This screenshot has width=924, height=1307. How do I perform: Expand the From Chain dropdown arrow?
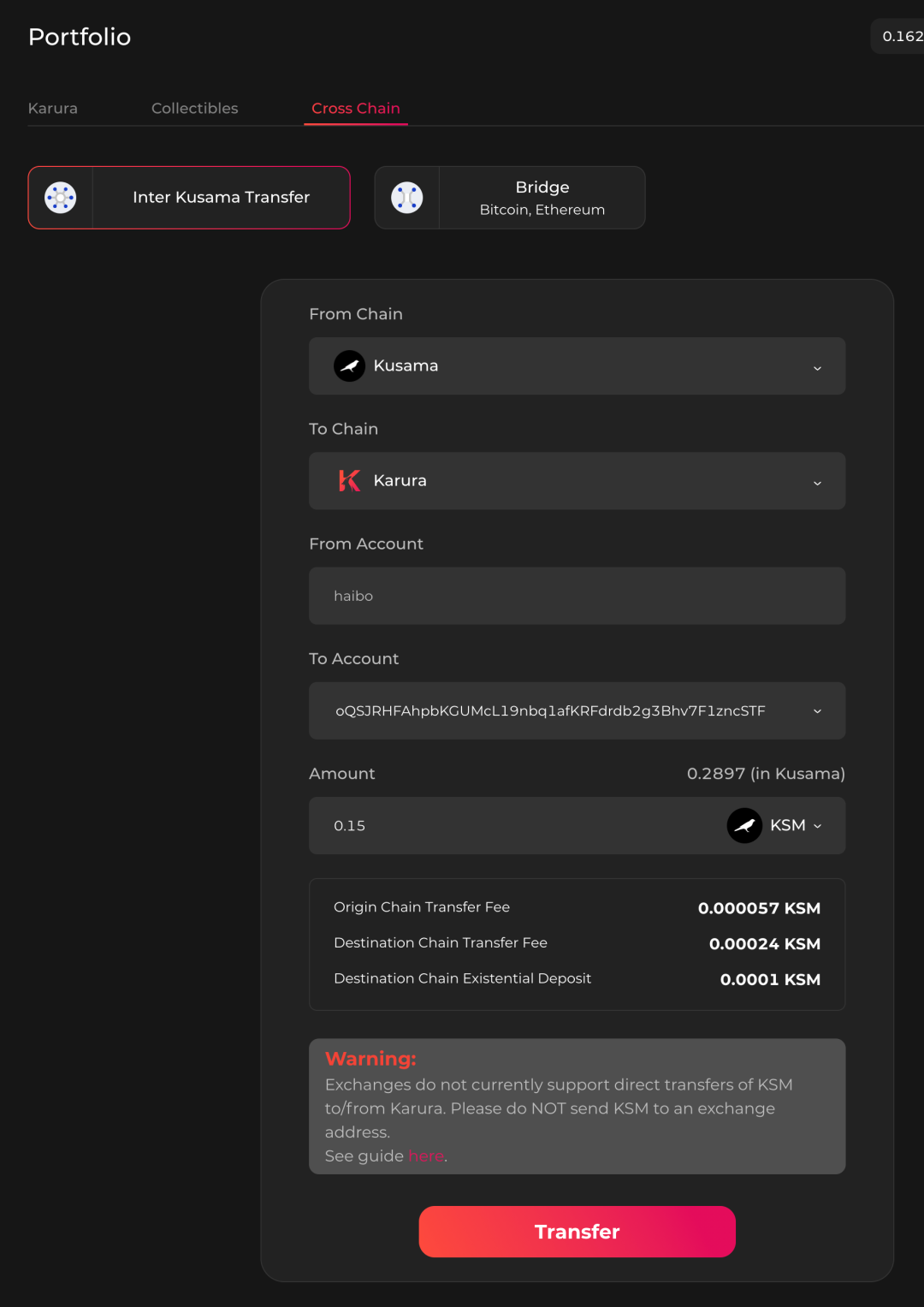(817, 368)
